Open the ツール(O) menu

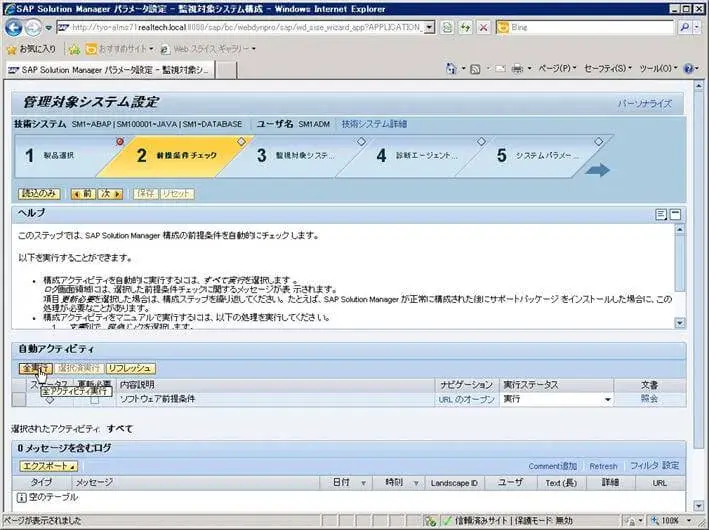658,68
